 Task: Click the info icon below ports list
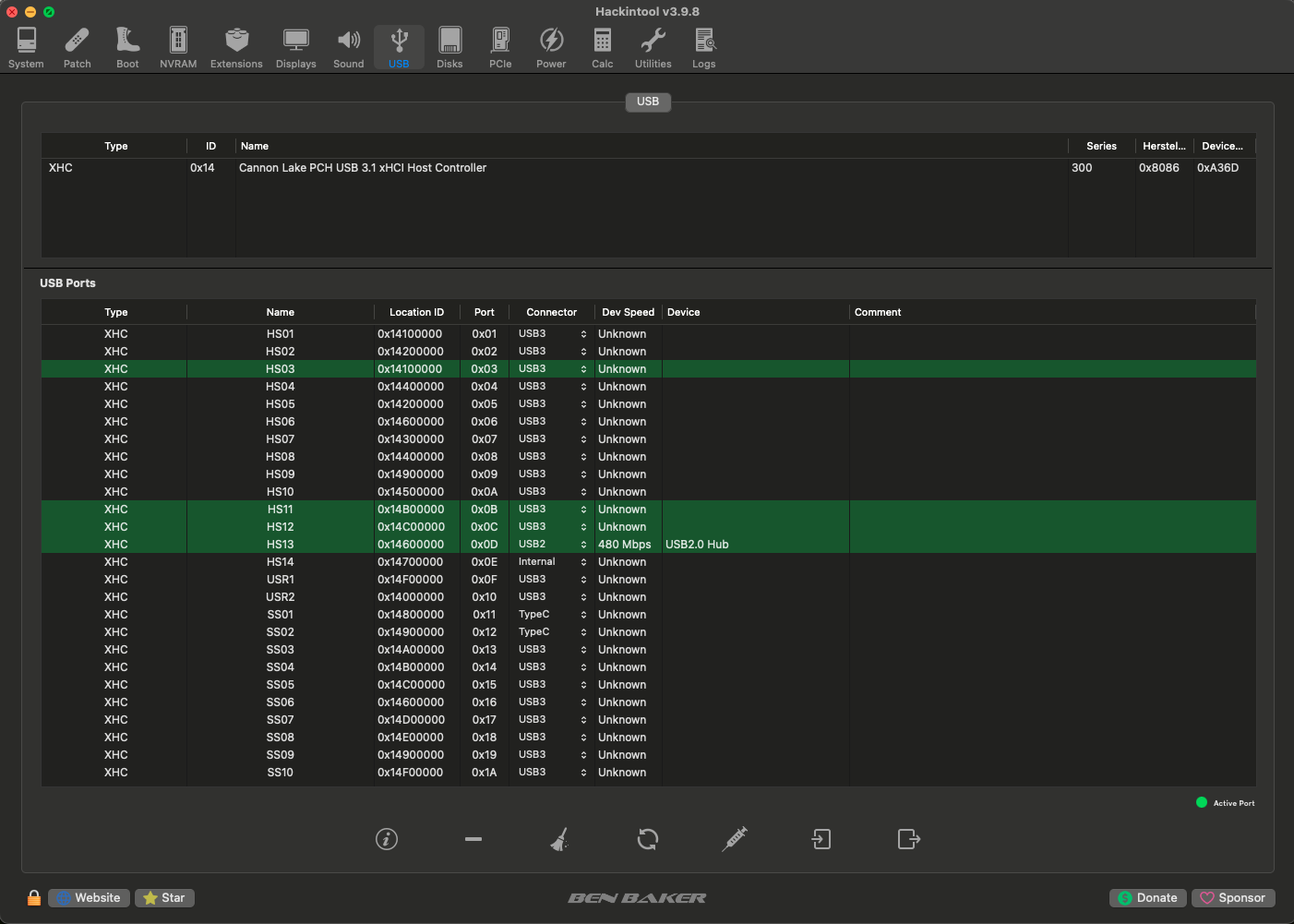tap(387, 839)
